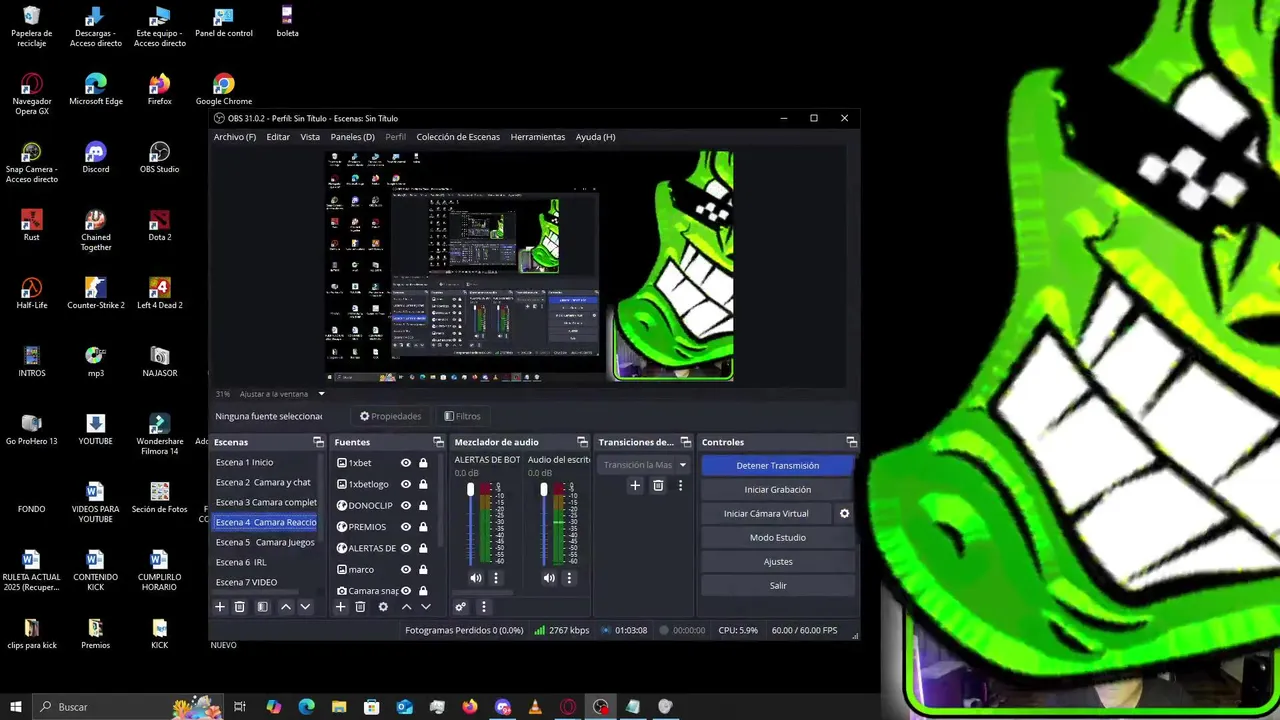The image size is (1280, 720).
Task: Open audio mixer panel options menu
Action: 484,607
